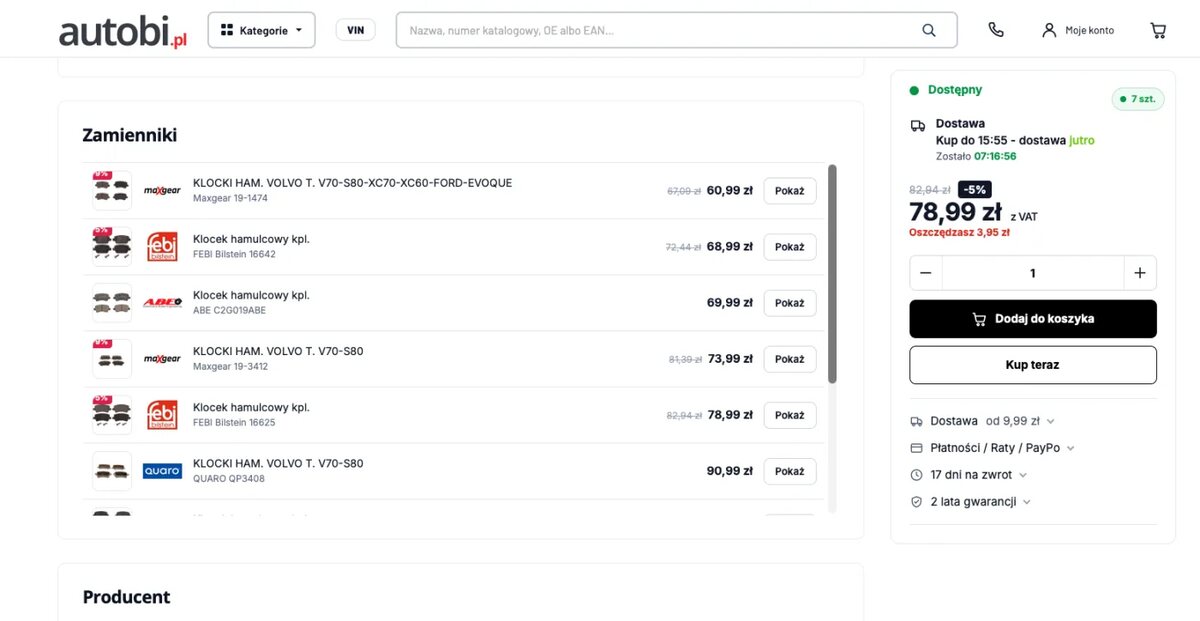
Task: Open the shopping cart icon
Action: 1158,30
